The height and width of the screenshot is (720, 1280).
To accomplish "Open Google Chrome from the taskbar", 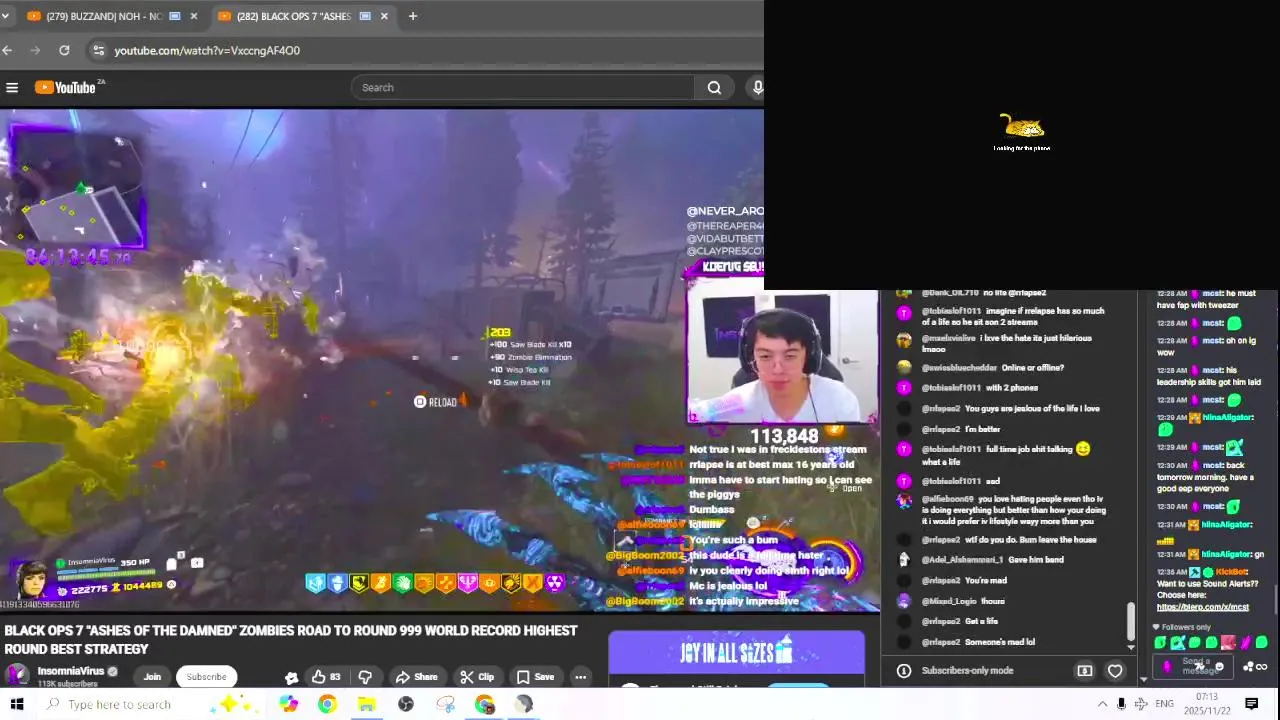I will [327, 704].
